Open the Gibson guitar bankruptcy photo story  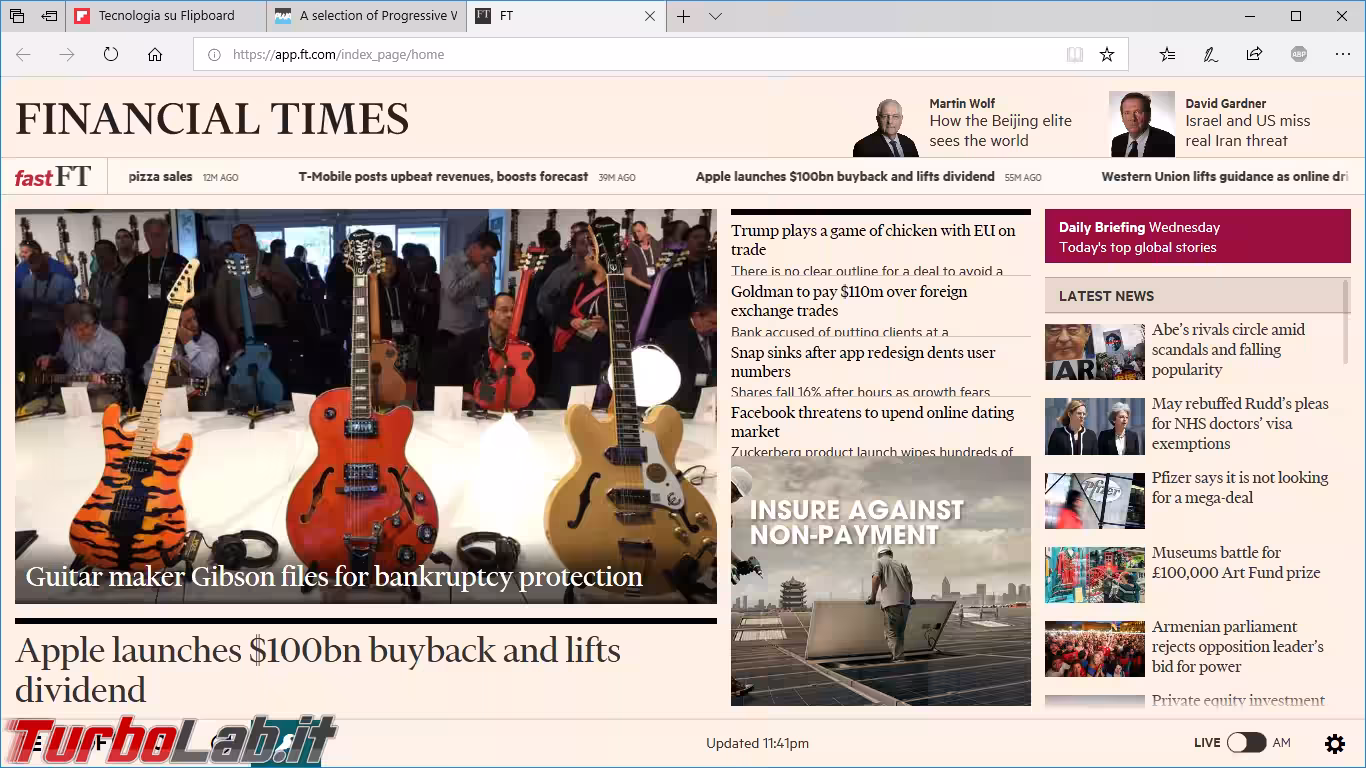365,405
